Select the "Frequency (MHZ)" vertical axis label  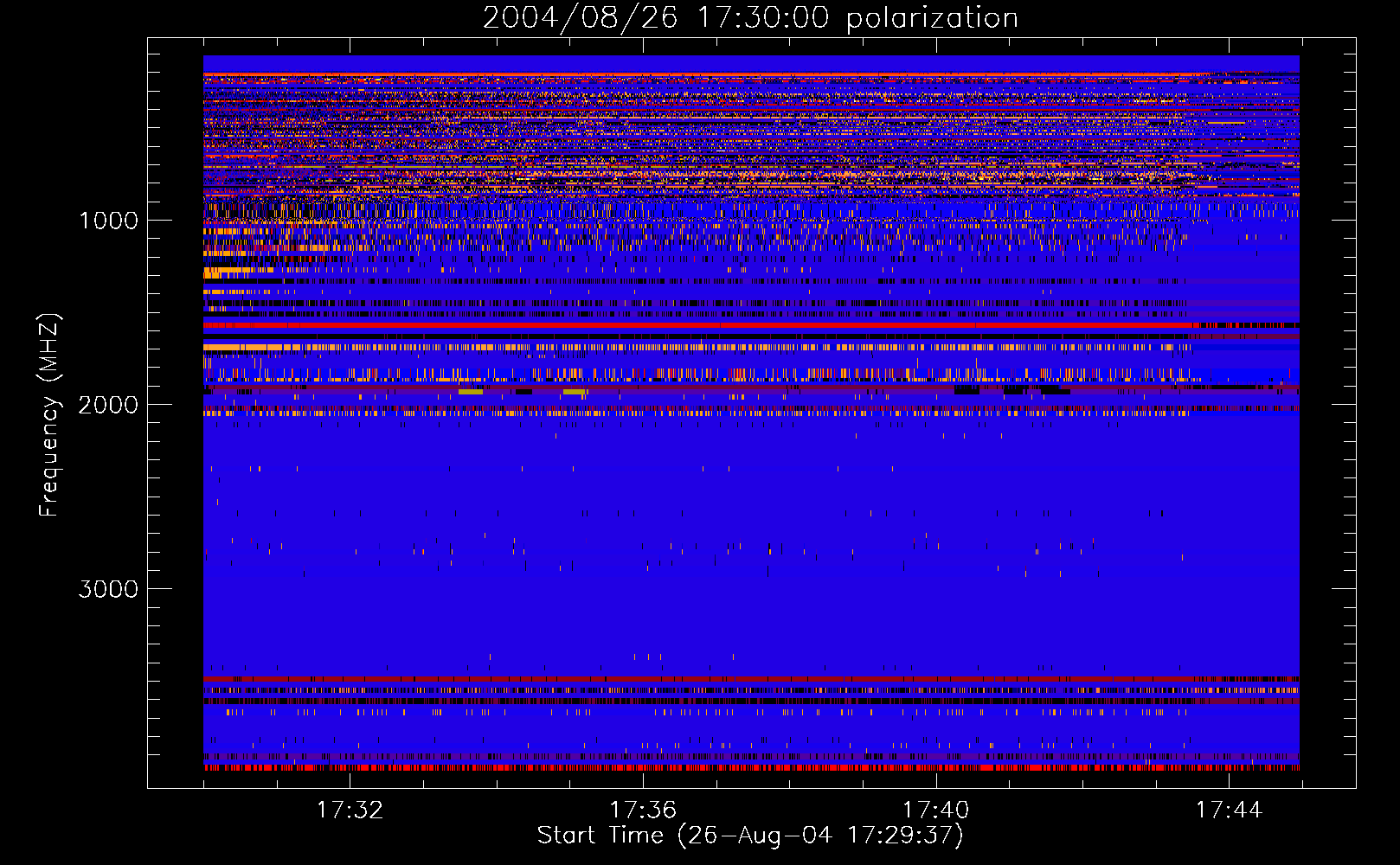(49, 415)
